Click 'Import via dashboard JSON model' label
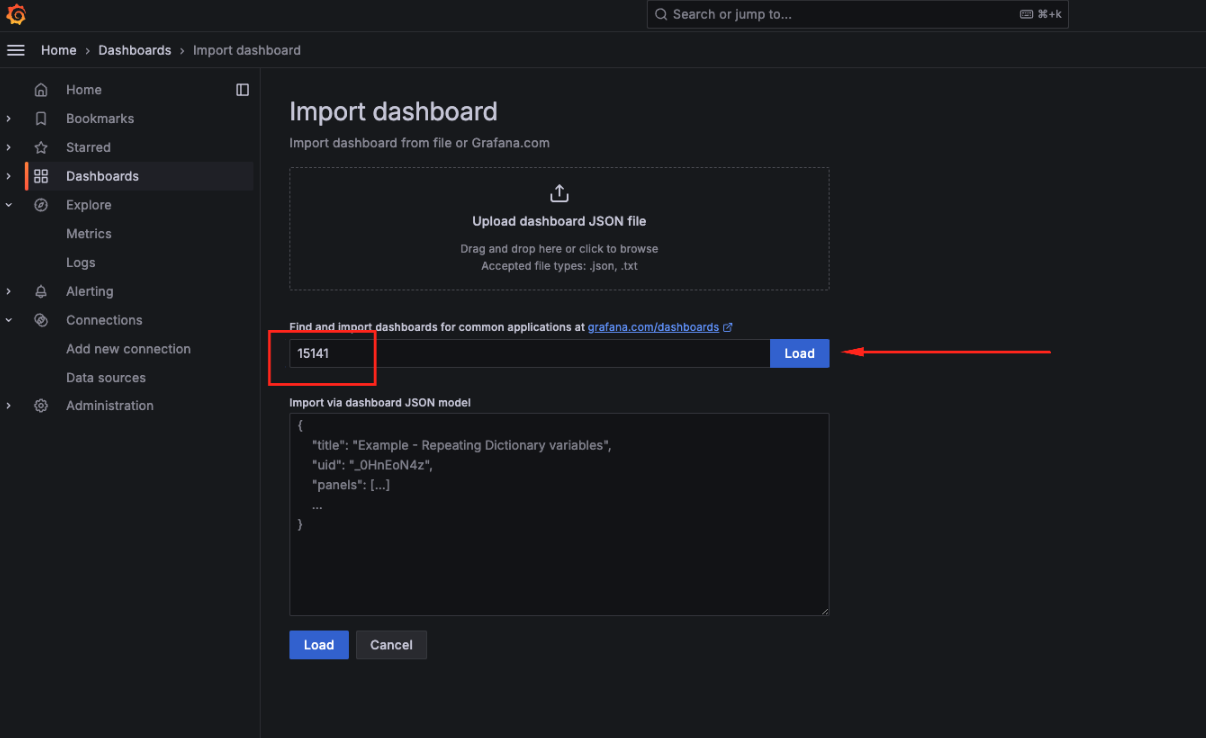Image resolution: width=1206 pixels, height=738 pixels. click(x=380, y=402)
